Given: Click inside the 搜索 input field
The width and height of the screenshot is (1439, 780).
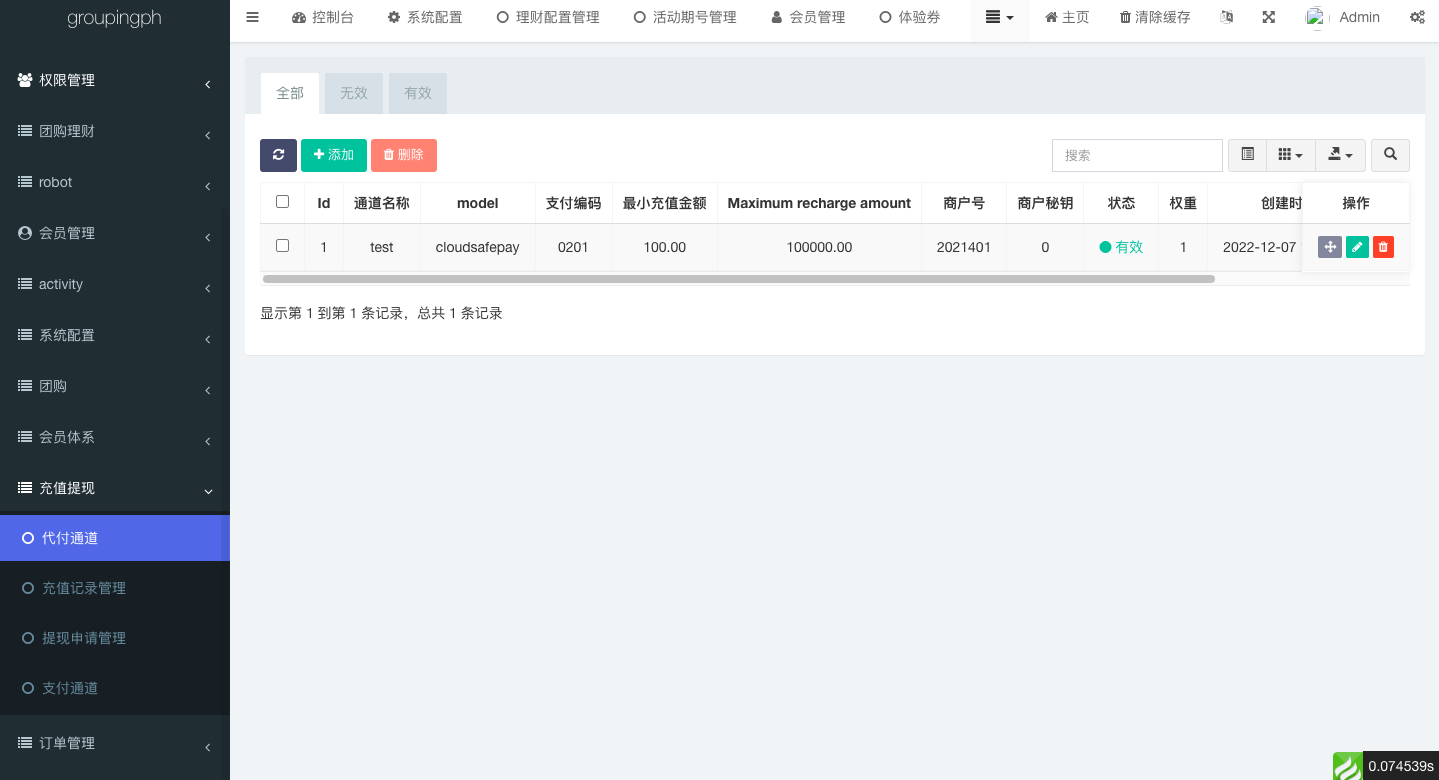Looking at the screenshot, I should pos(1137,155).
